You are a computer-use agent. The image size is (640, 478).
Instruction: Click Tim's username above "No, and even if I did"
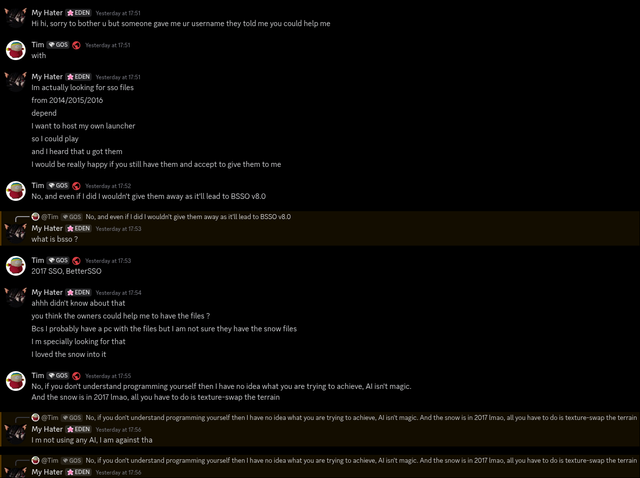(38, 185)
